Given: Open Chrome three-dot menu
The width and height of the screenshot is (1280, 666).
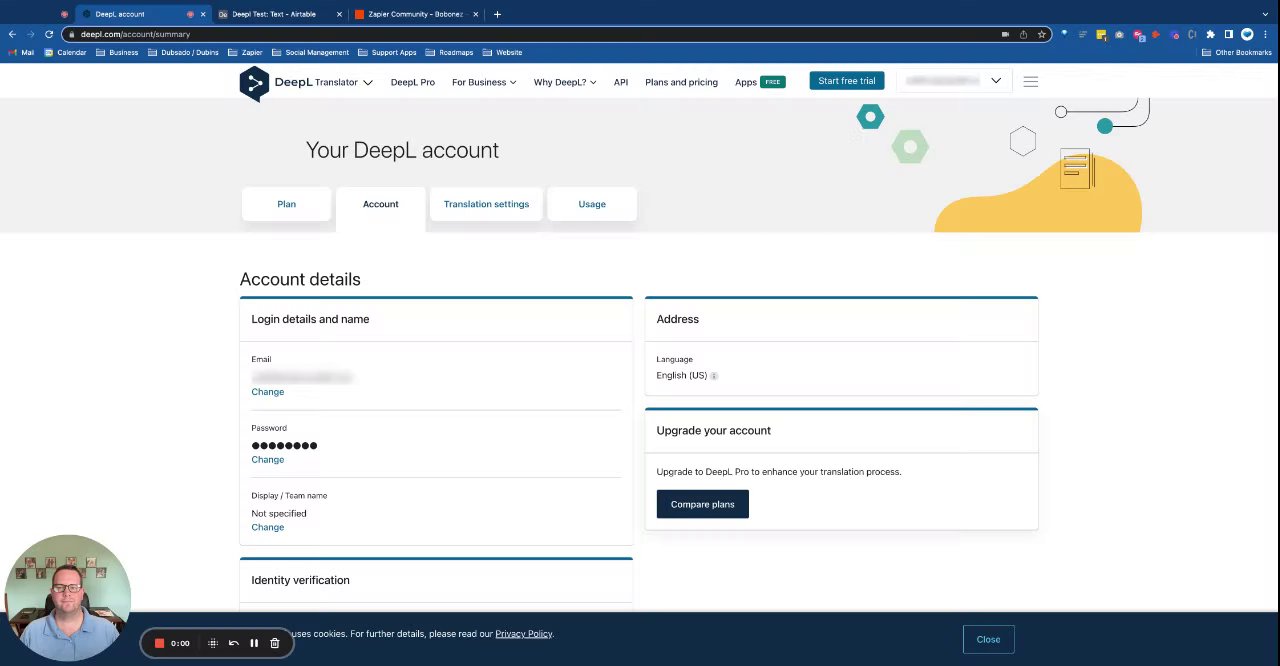Looking at the screenshot, I should [1265, 34].
